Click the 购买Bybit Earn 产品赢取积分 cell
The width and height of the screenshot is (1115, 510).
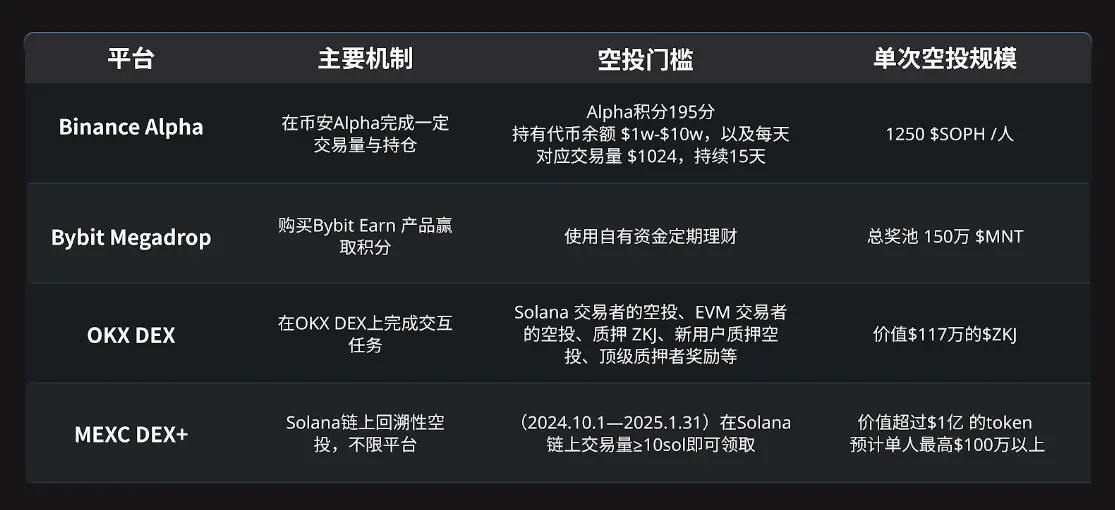pyautogui.click(x=365, y=237)
